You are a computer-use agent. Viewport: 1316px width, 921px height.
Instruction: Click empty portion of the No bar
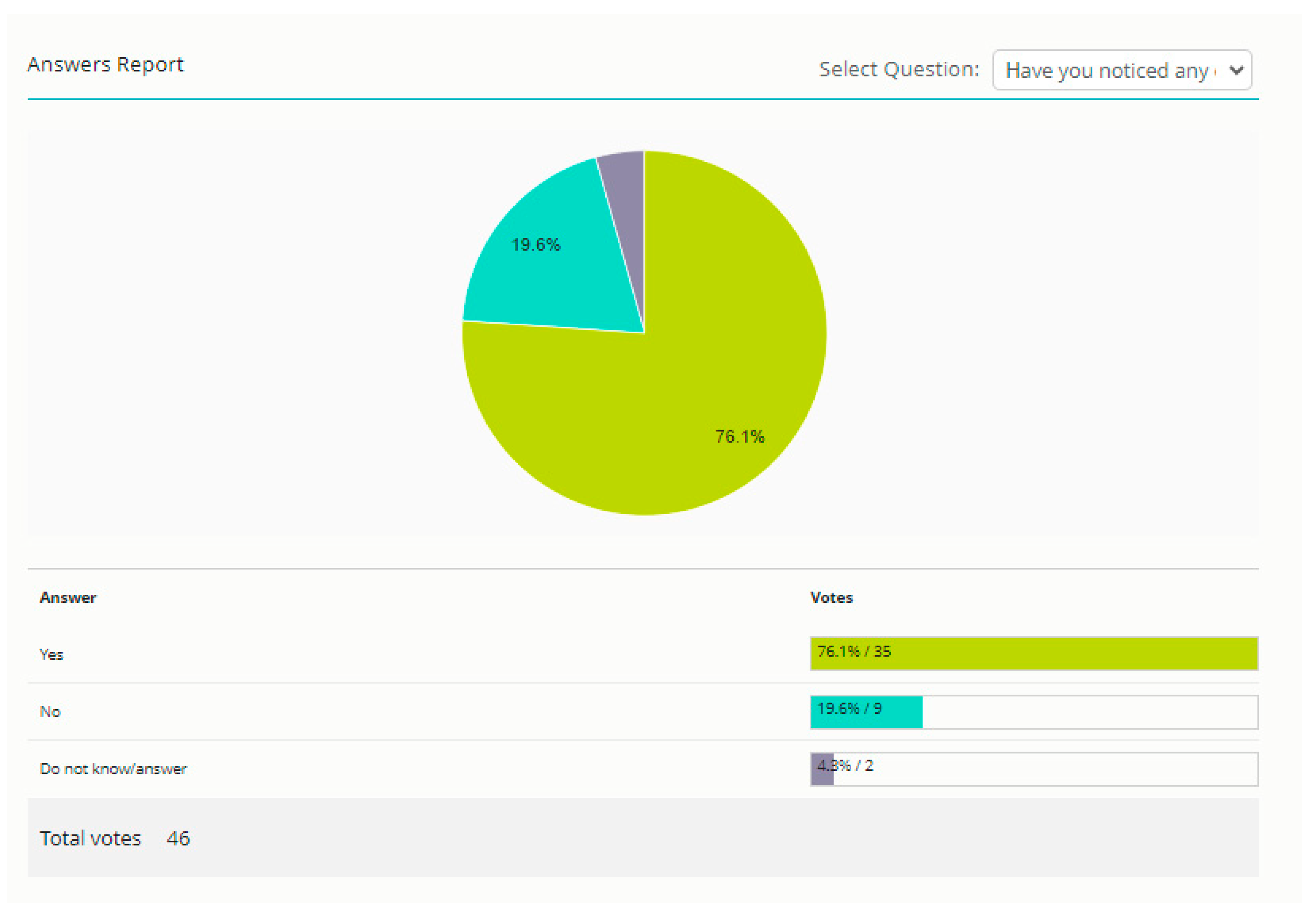click(1089, 712)
